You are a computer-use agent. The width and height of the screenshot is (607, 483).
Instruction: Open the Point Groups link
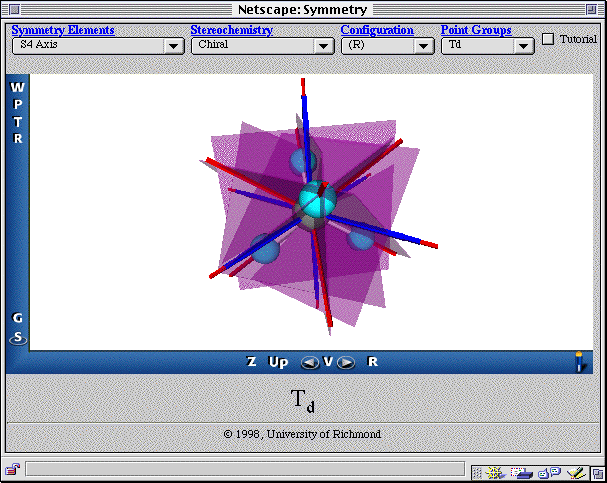(476, 30)
